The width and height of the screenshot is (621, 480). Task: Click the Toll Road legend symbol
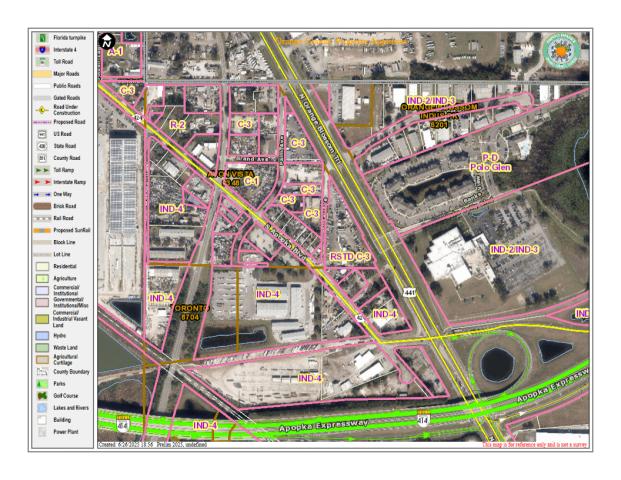[42, 62]
